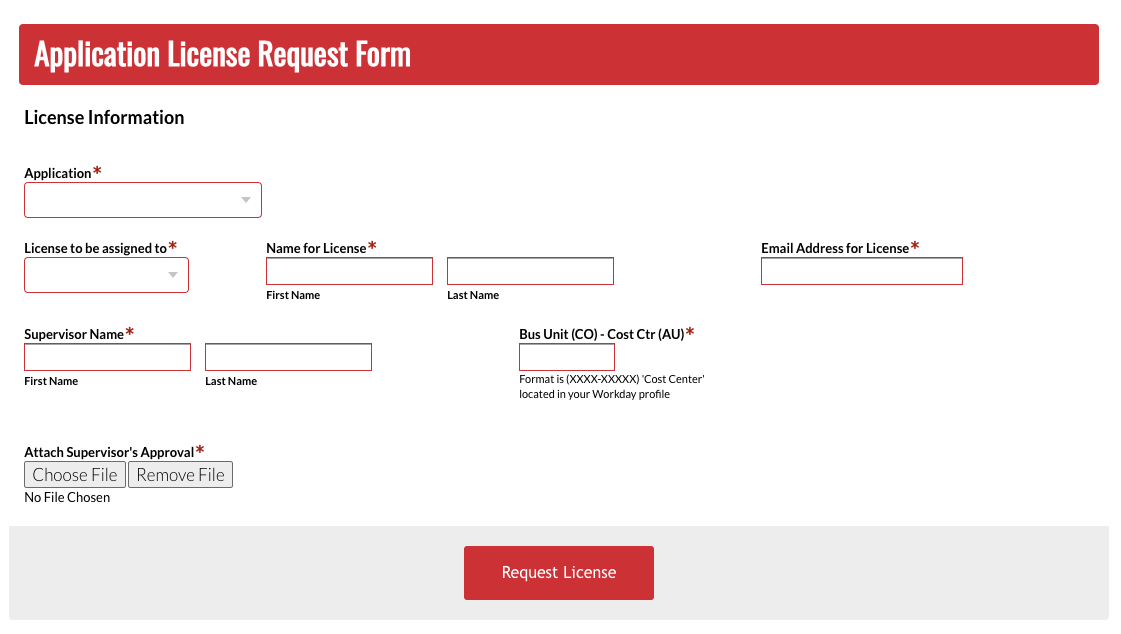Click the Application License Request Form header
This screenshot has height=634, width=1121.
(222, 54)
